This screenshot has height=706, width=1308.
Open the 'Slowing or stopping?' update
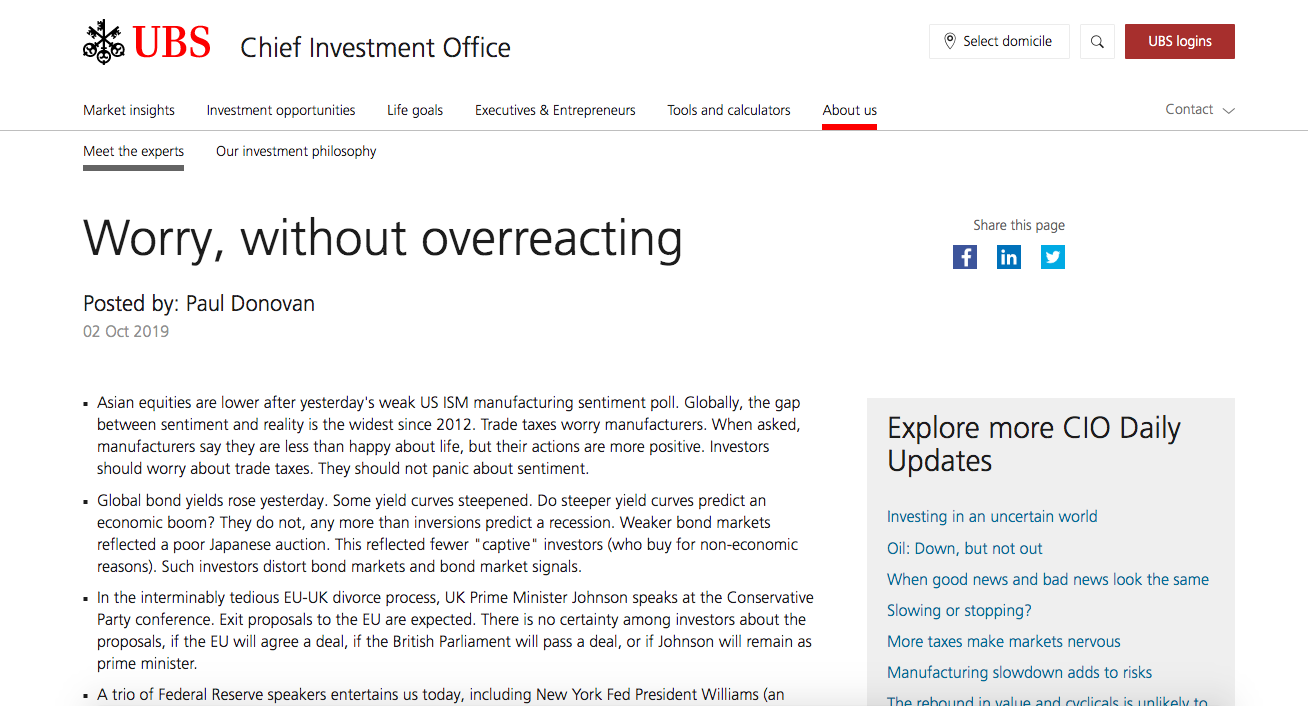click(x=959, y=610)
